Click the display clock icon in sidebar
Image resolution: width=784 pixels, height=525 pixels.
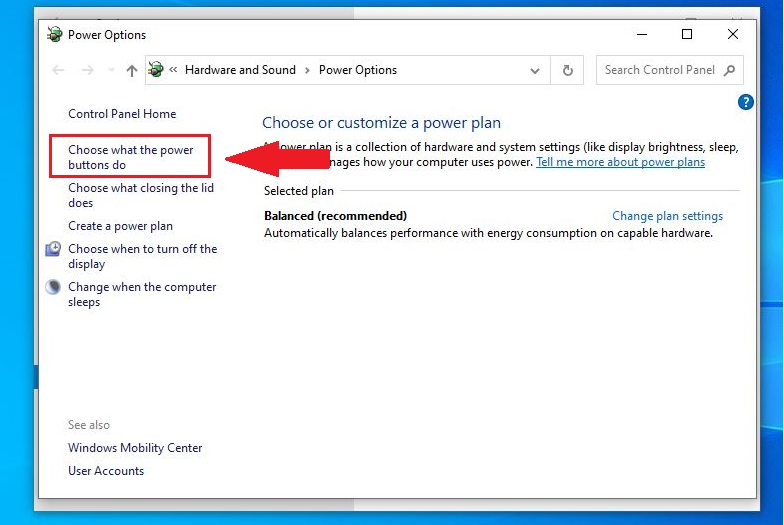point(53,249)
